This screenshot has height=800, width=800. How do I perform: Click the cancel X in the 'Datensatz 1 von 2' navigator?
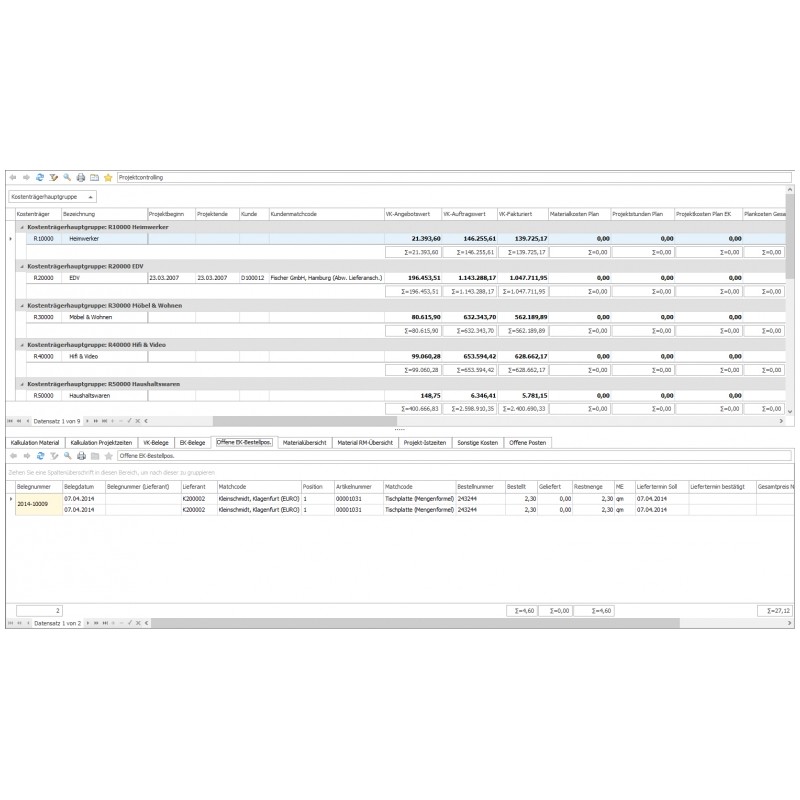tap(138, 623)
